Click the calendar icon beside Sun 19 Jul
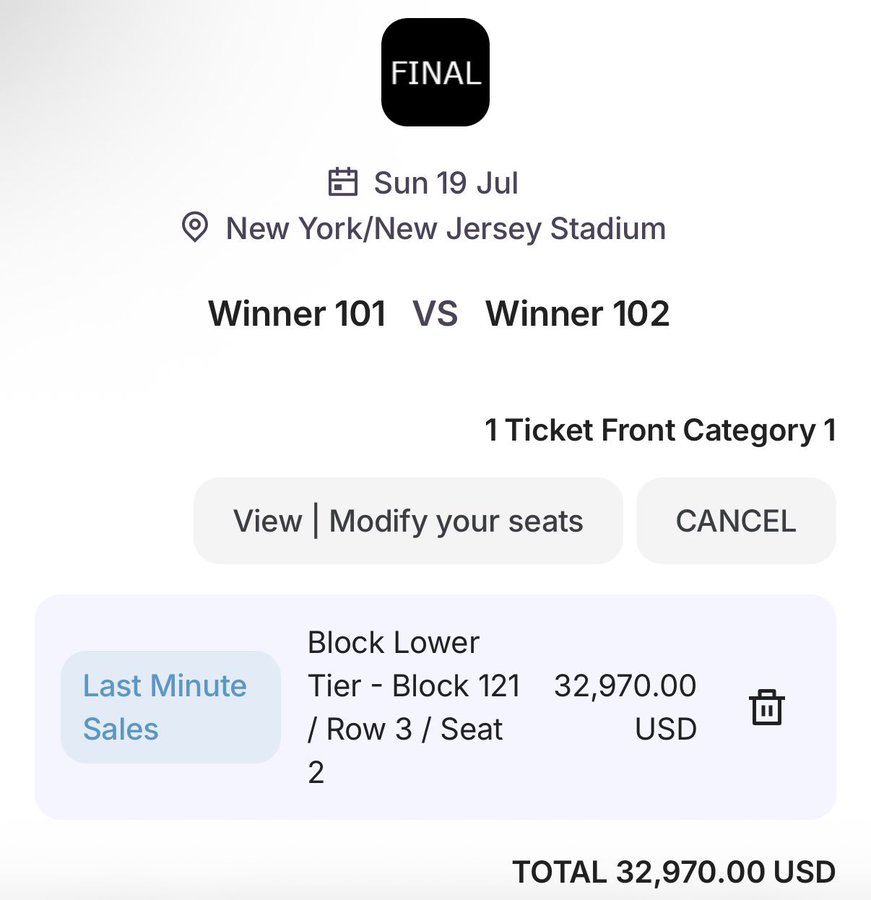Viewport: 871px width, 900px height. (x=343, y=182)
